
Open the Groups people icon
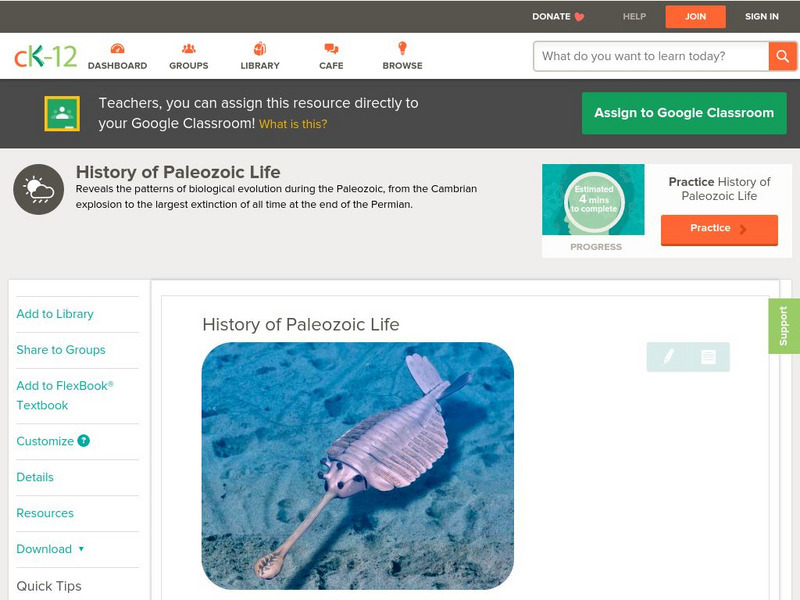click(x=189, y=48)
